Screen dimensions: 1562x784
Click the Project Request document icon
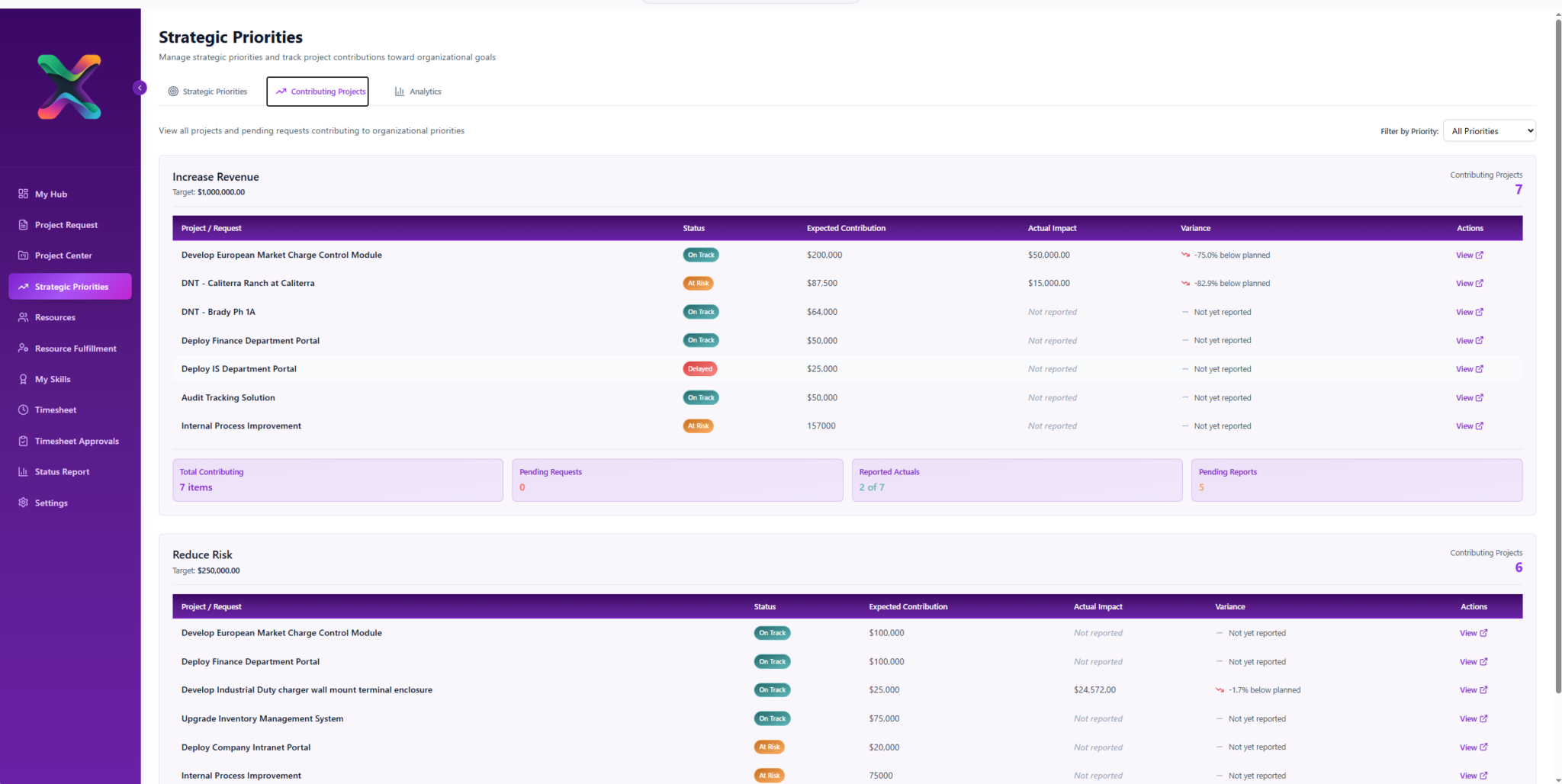[23, 225]
